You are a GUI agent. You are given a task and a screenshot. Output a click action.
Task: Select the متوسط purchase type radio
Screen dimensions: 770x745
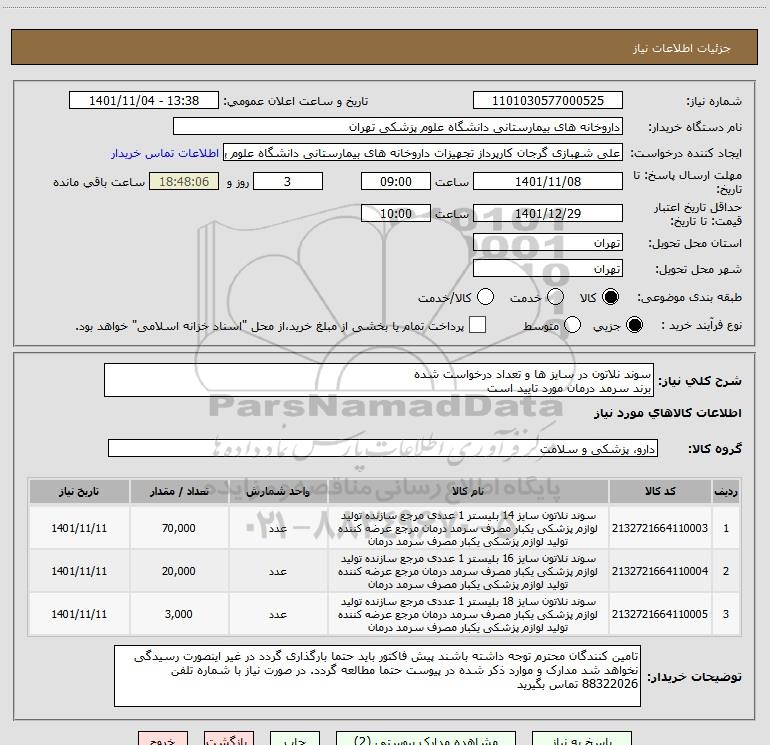point(573,325)
